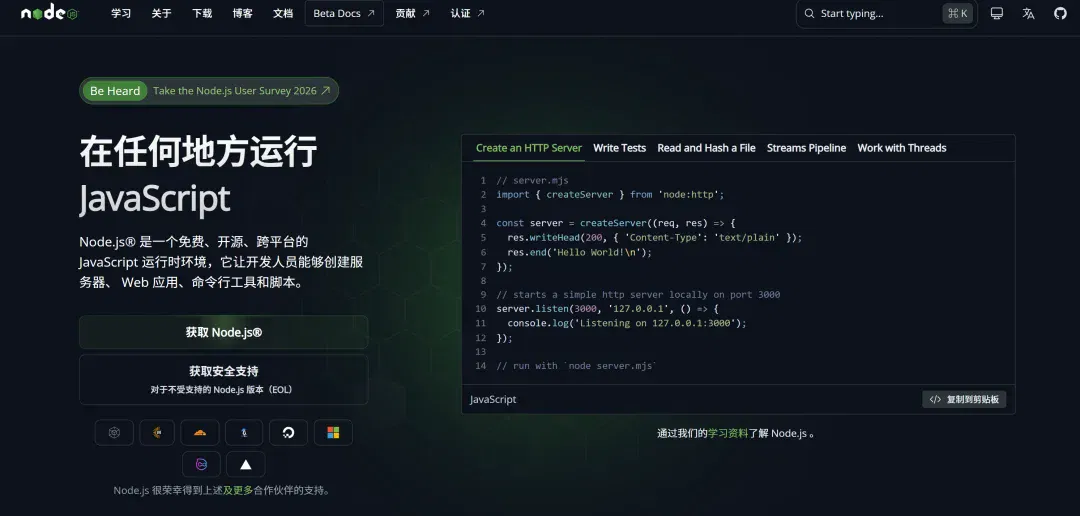The width and height of the screenshot is (1080, 516).
Task: Open the 贡献 navigation link
Action: [x=413, y=13]
